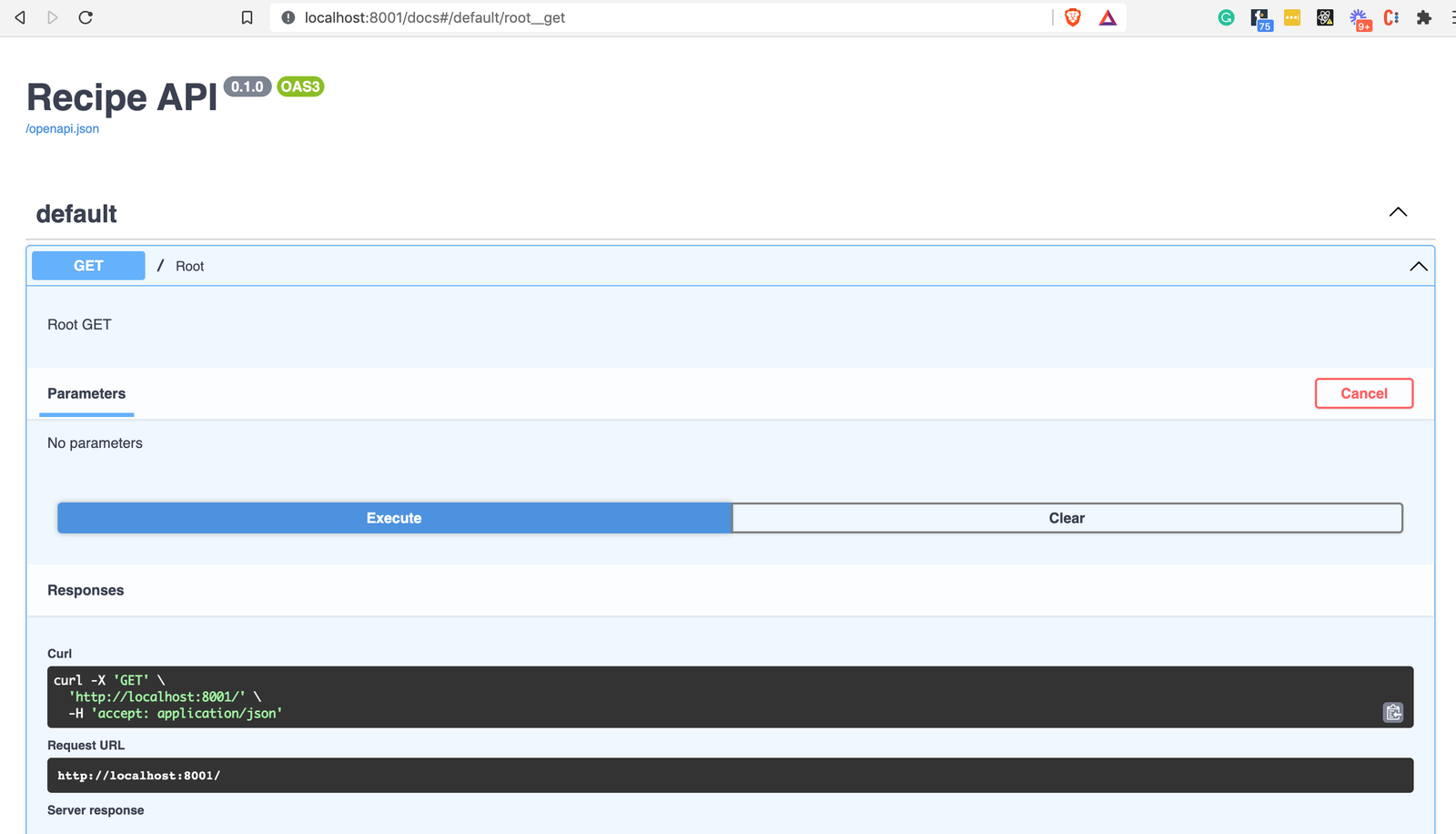1456x834 pixels.
Task: Execute the Root GET request
Action: [x=394, y=518]
